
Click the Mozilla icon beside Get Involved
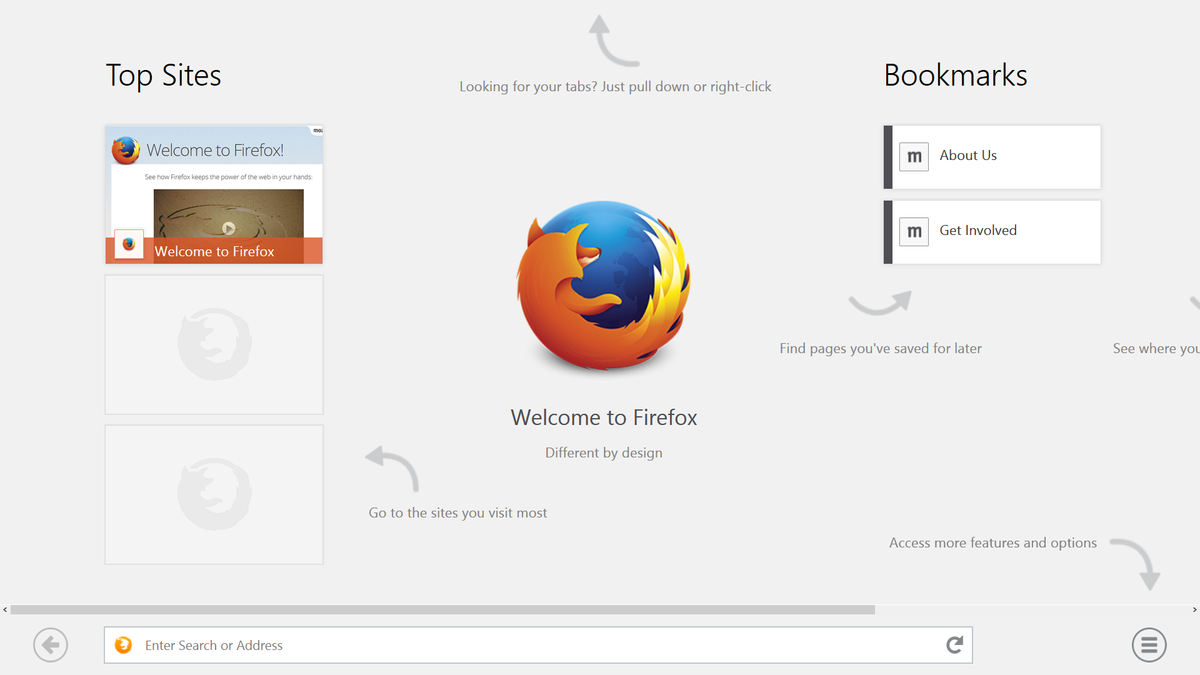(x=913, y=231)
